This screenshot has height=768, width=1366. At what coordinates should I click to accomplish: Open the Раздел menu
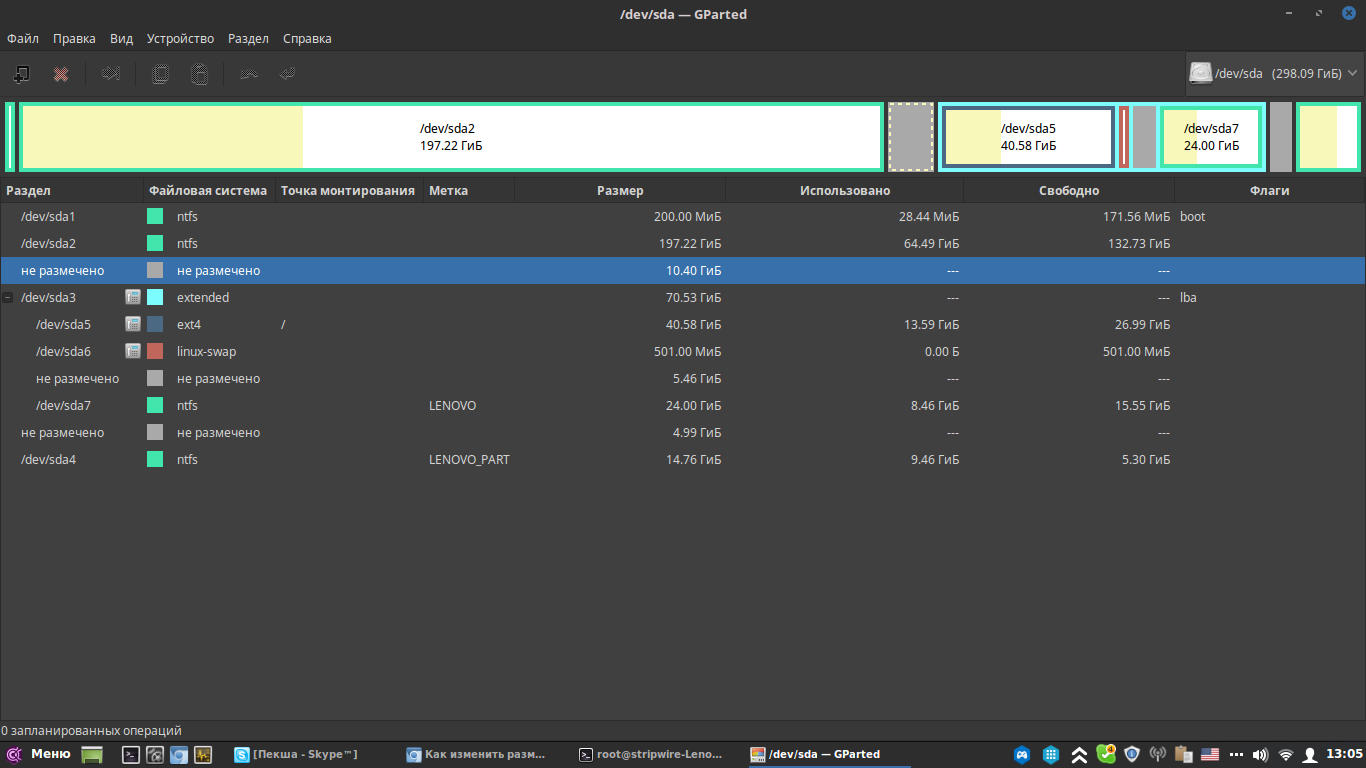[x=248, y=39]
